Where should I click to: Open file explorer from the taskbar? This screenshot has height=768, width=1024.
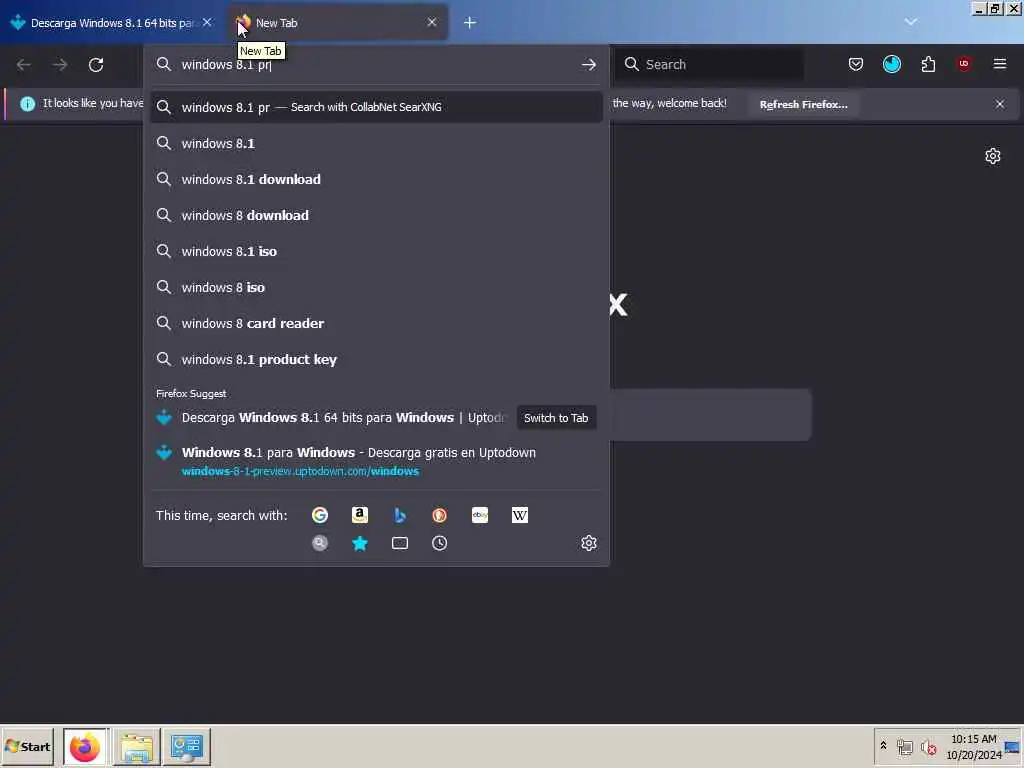[136, 747]
